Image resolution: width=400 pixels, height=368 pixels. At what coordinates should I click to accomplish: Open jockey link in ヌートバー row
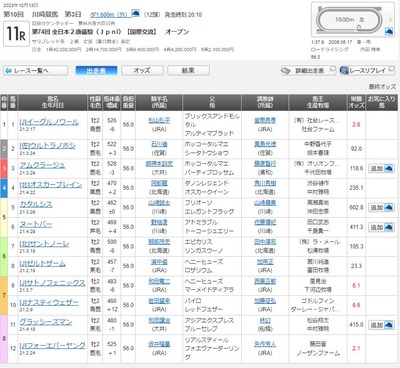pos(159,223)
